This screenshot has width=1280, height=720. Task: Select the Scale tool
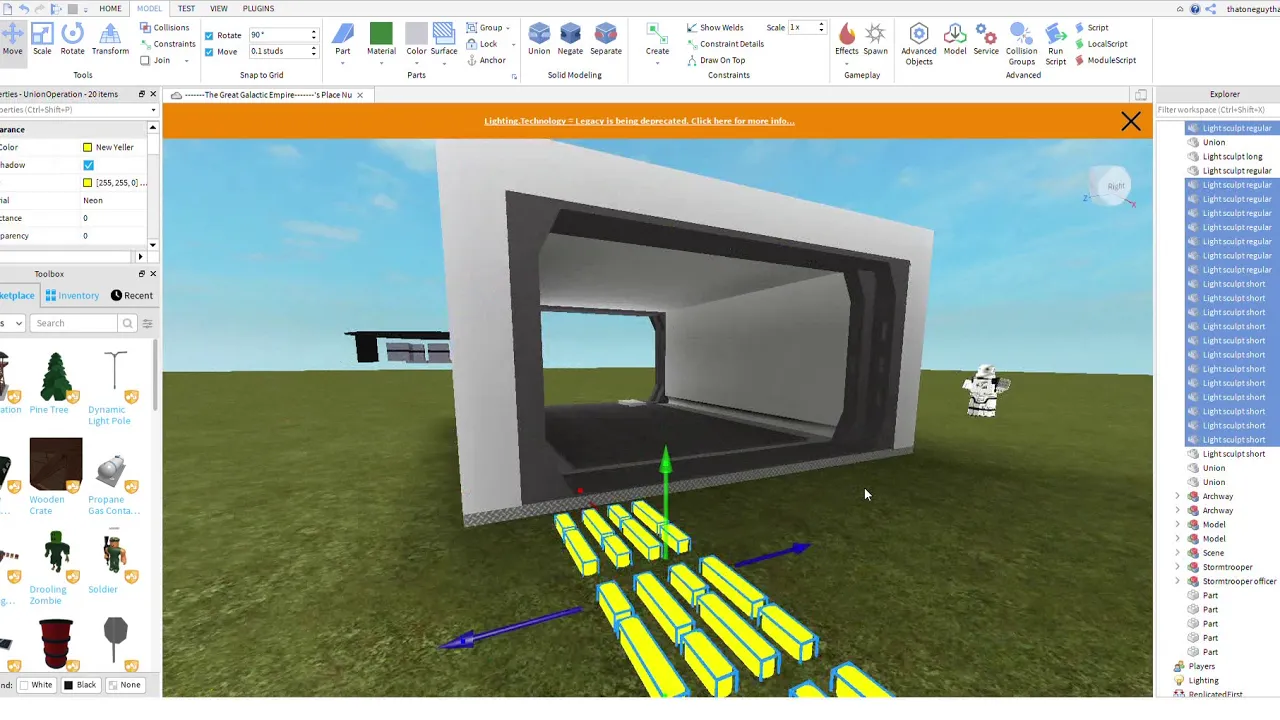click(x=42, y=39)
